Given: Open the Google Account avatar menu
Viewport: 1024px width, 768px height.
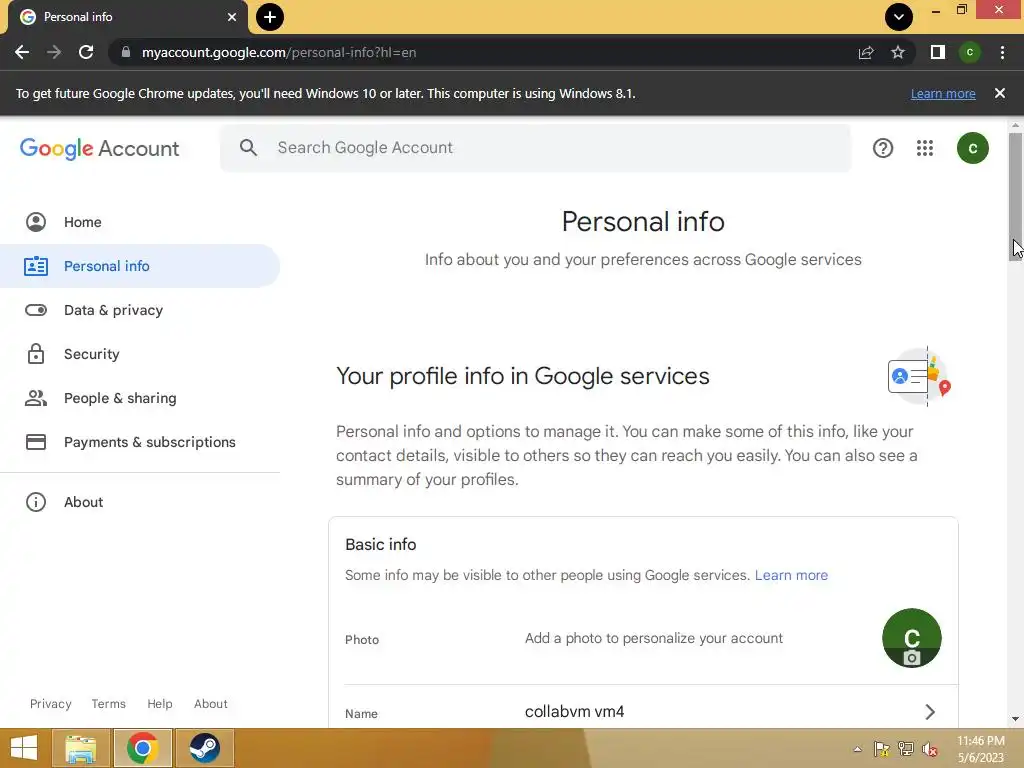Looking at the screenshot, I should (972, 148).
